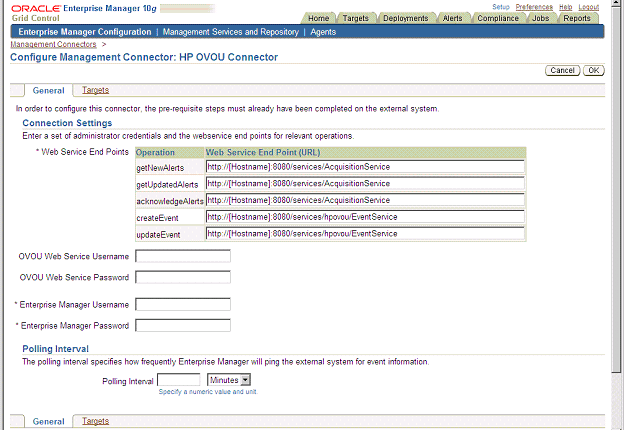Follow the Management Connectors breadcrumb link
624x430 pixels.
pyautogui.click(x=53, y=44)
